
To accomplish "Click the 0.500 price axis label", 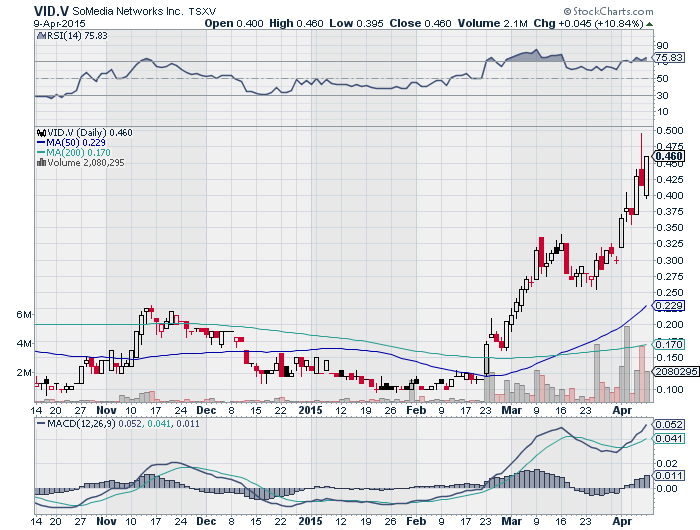I will coord(670,131).
